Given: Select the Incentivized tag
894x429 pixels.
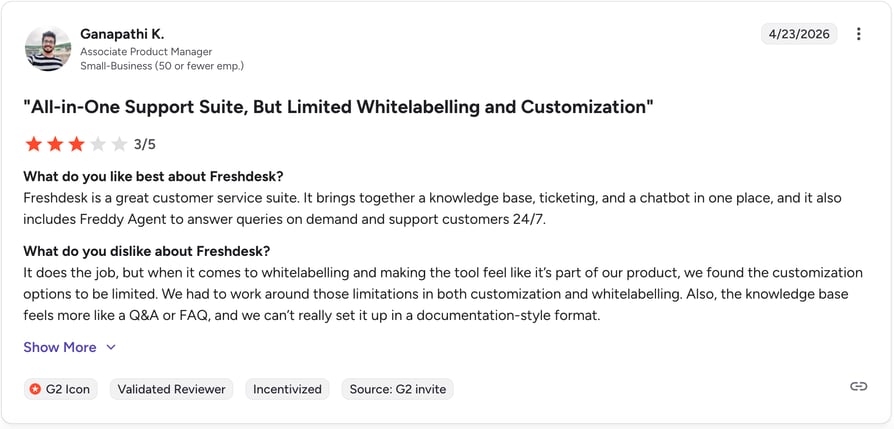Looking at the screenshot, I should tap(287, 389).
